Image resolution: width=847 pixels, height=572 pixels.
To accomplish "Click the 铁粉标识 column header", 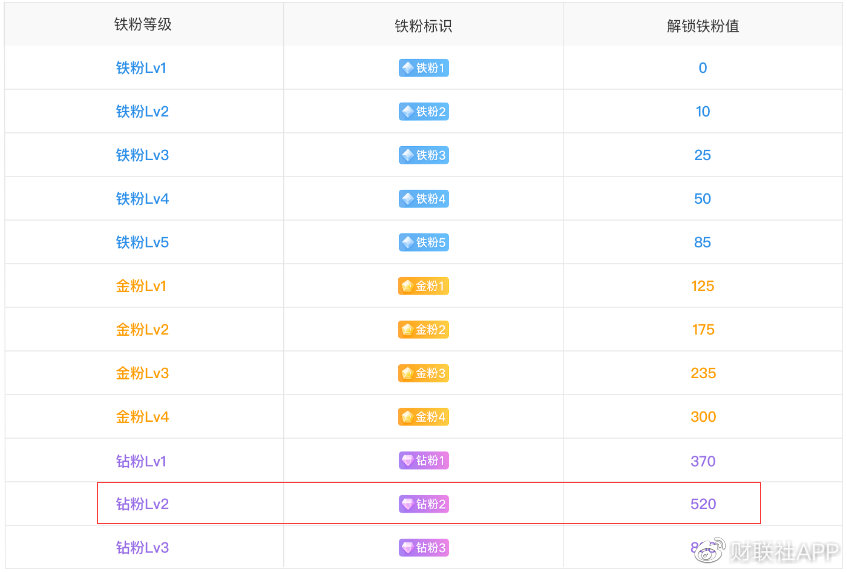I will [x=423, y=26].
